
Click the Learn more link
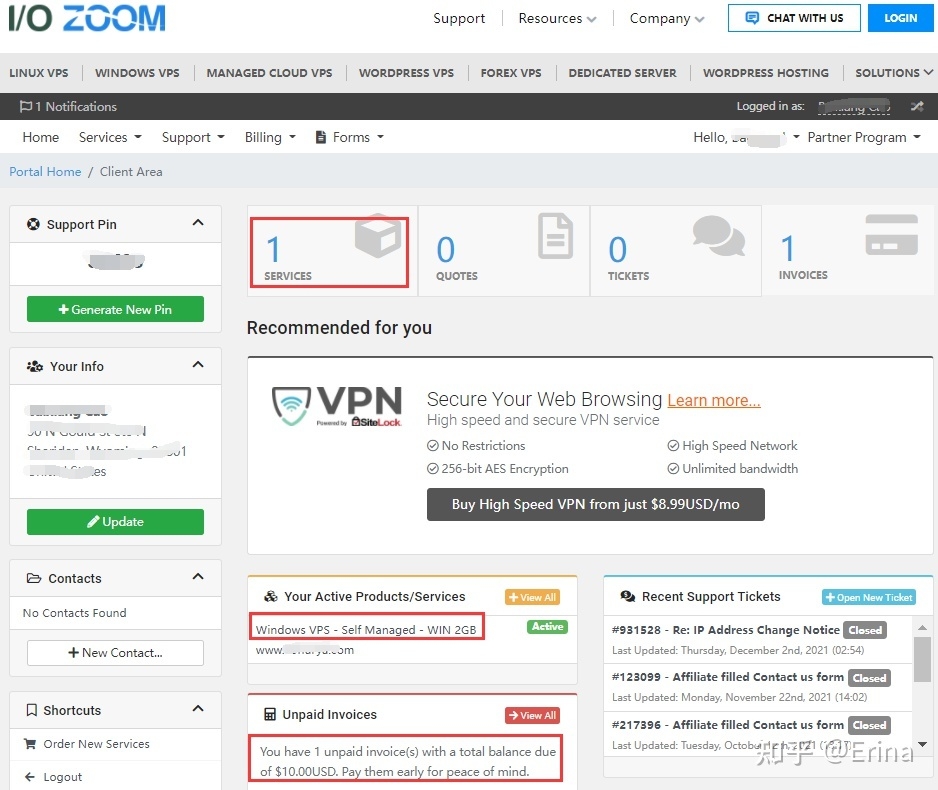pos(714,400)
